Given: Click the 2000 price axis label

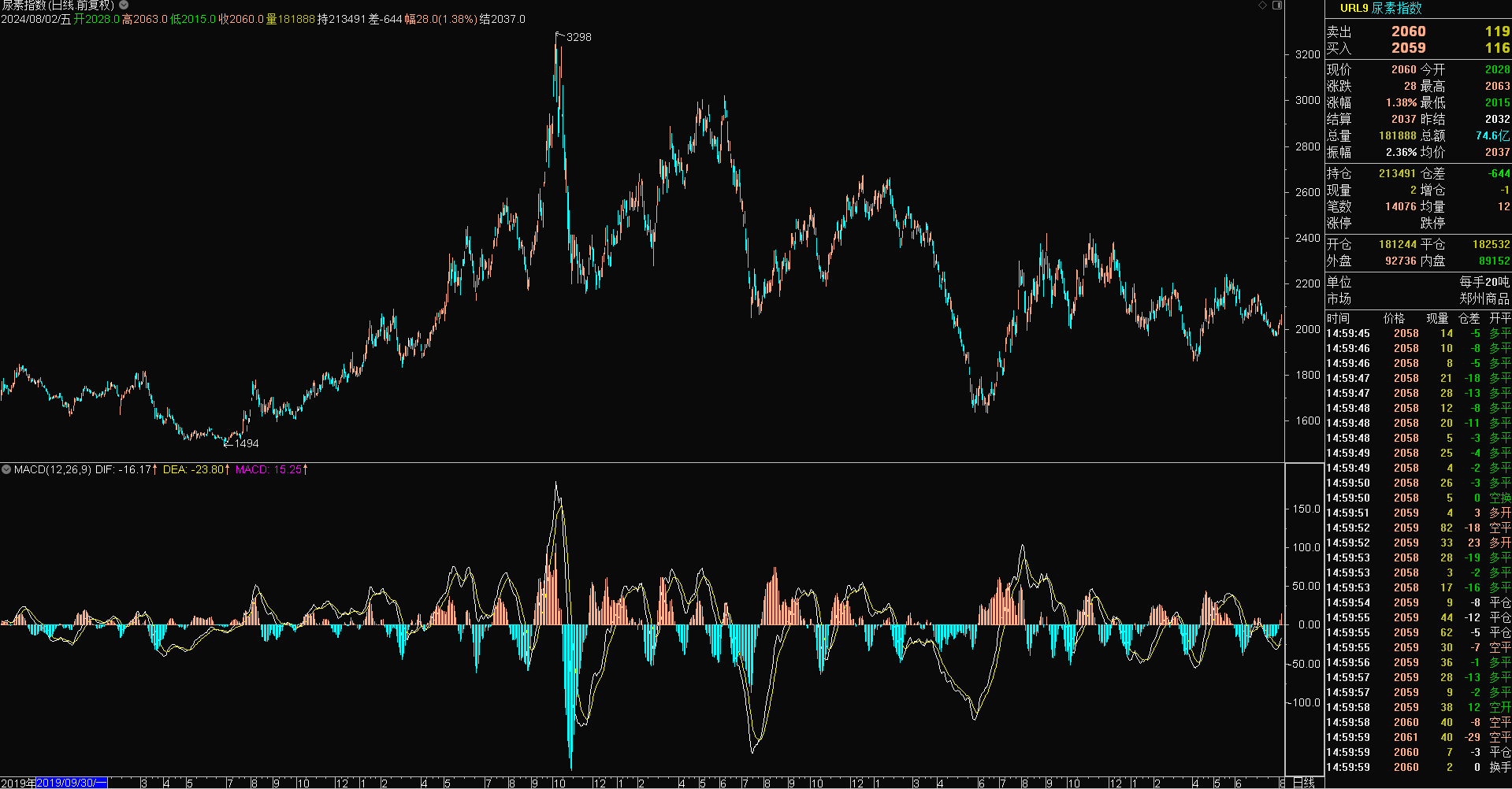Looking at the screenshot, I should click(x=1308, y=329).
